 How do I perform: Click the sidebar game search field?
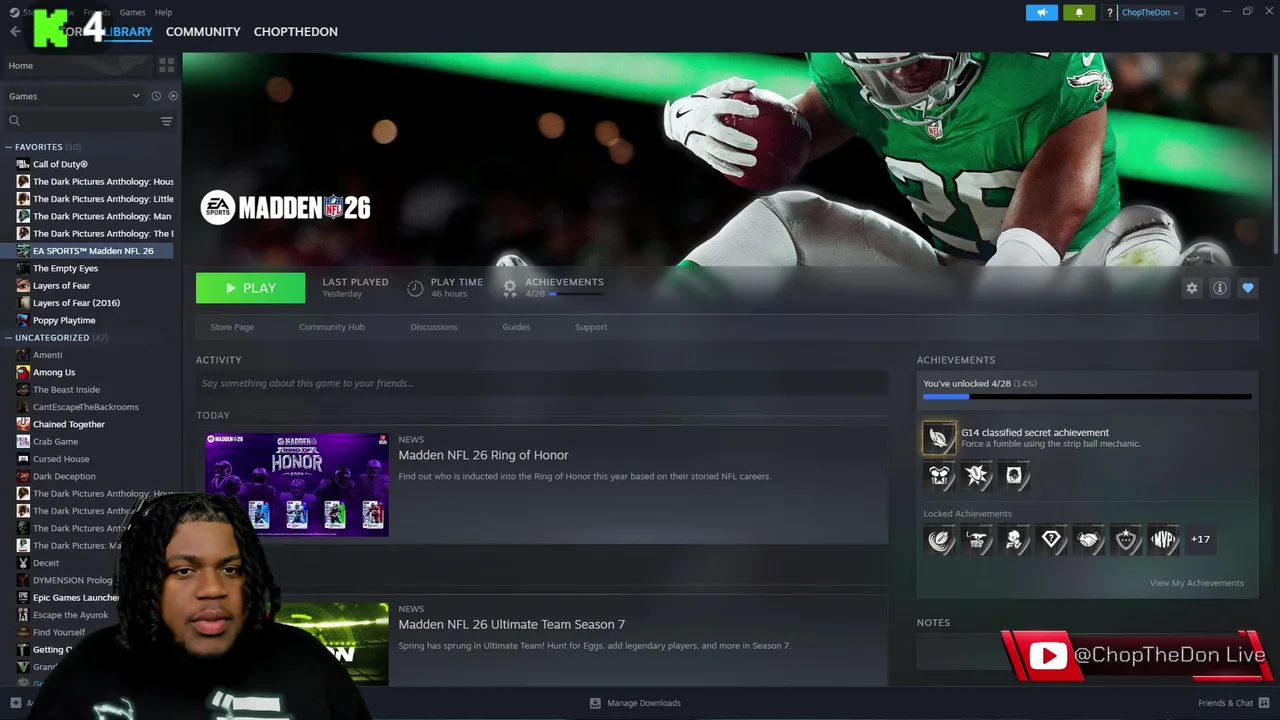(x=90, y=121)
